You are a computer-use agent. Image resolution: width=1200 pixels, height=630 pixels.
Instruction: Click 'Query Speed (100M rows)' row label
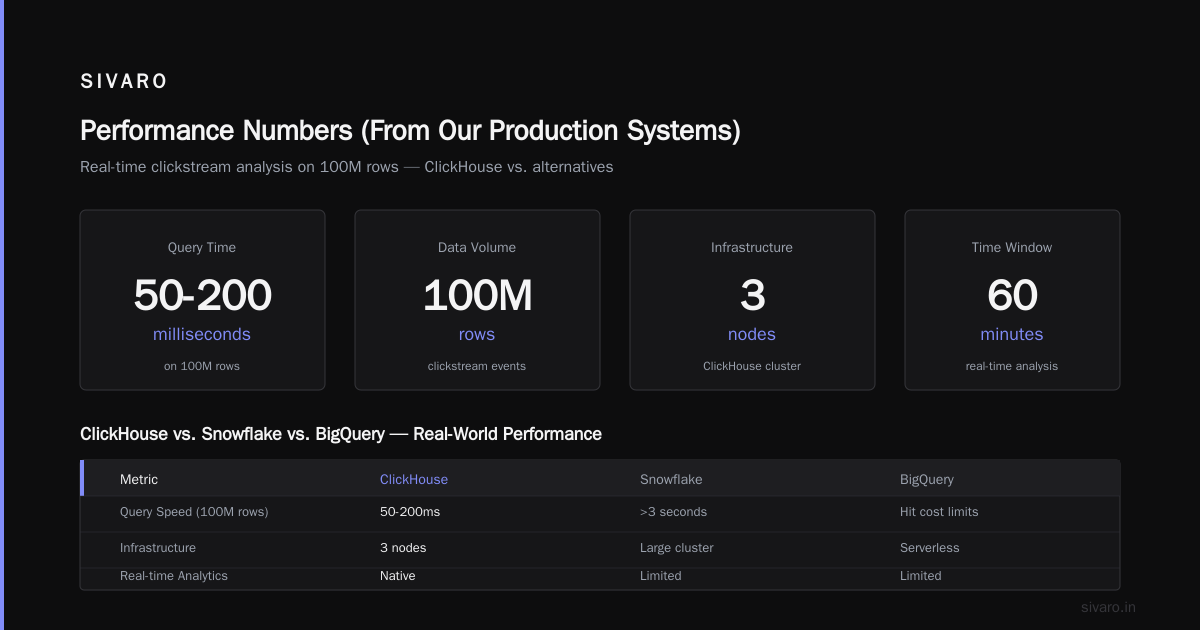click(x=194, y=512)
